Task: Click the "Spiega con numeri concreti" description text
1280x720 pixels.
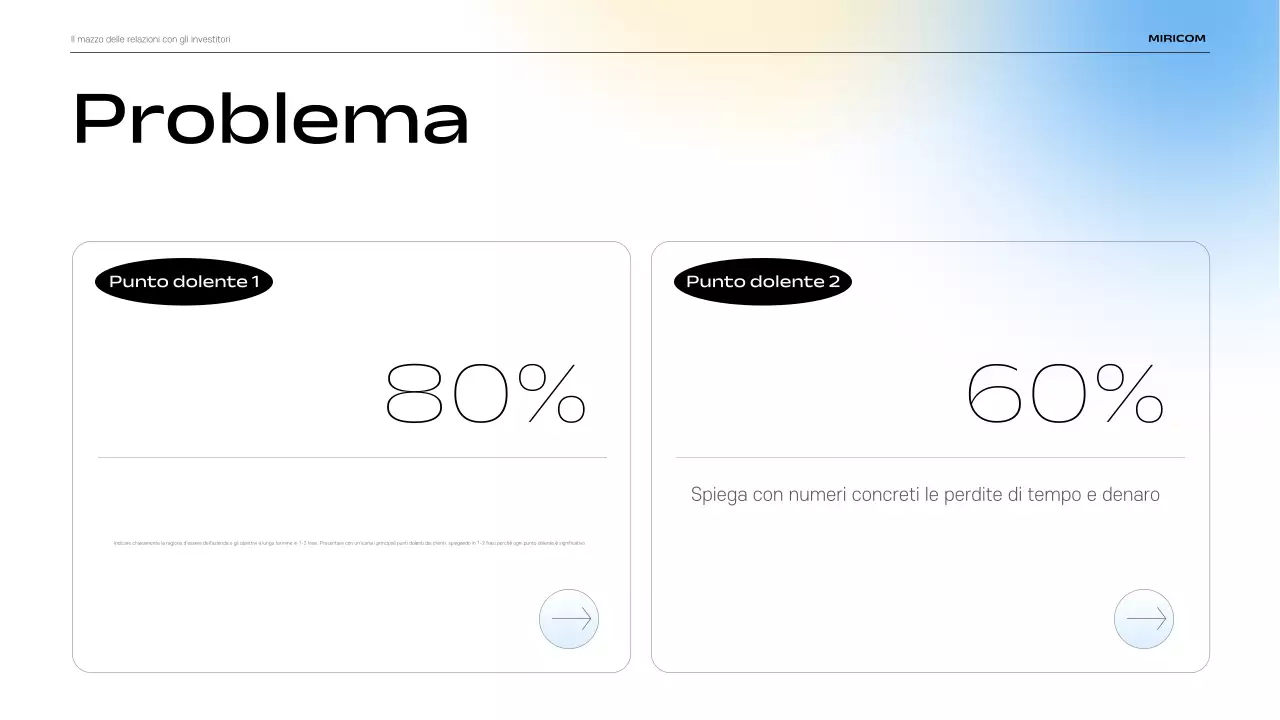Action: pyautogui.click(x=925, y=495)
